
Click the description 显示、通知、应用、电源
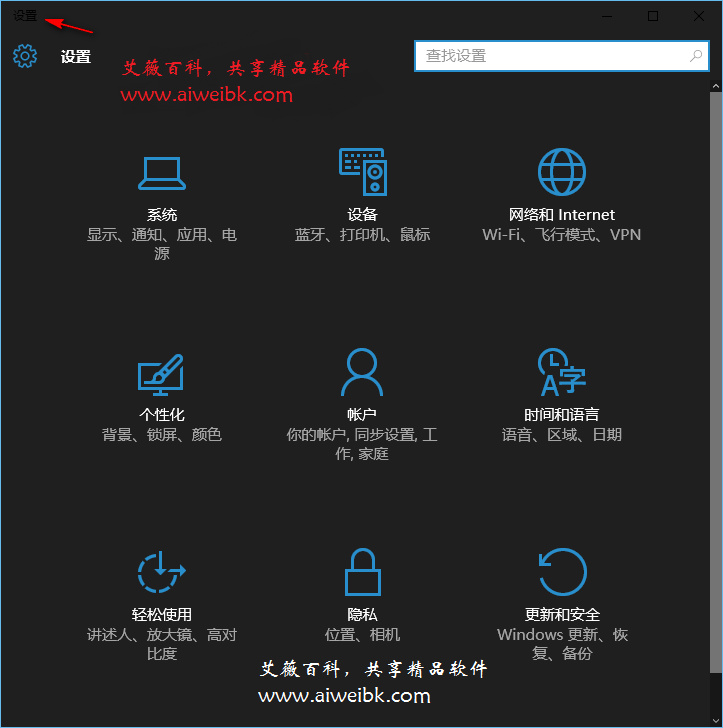coord(162,244)
